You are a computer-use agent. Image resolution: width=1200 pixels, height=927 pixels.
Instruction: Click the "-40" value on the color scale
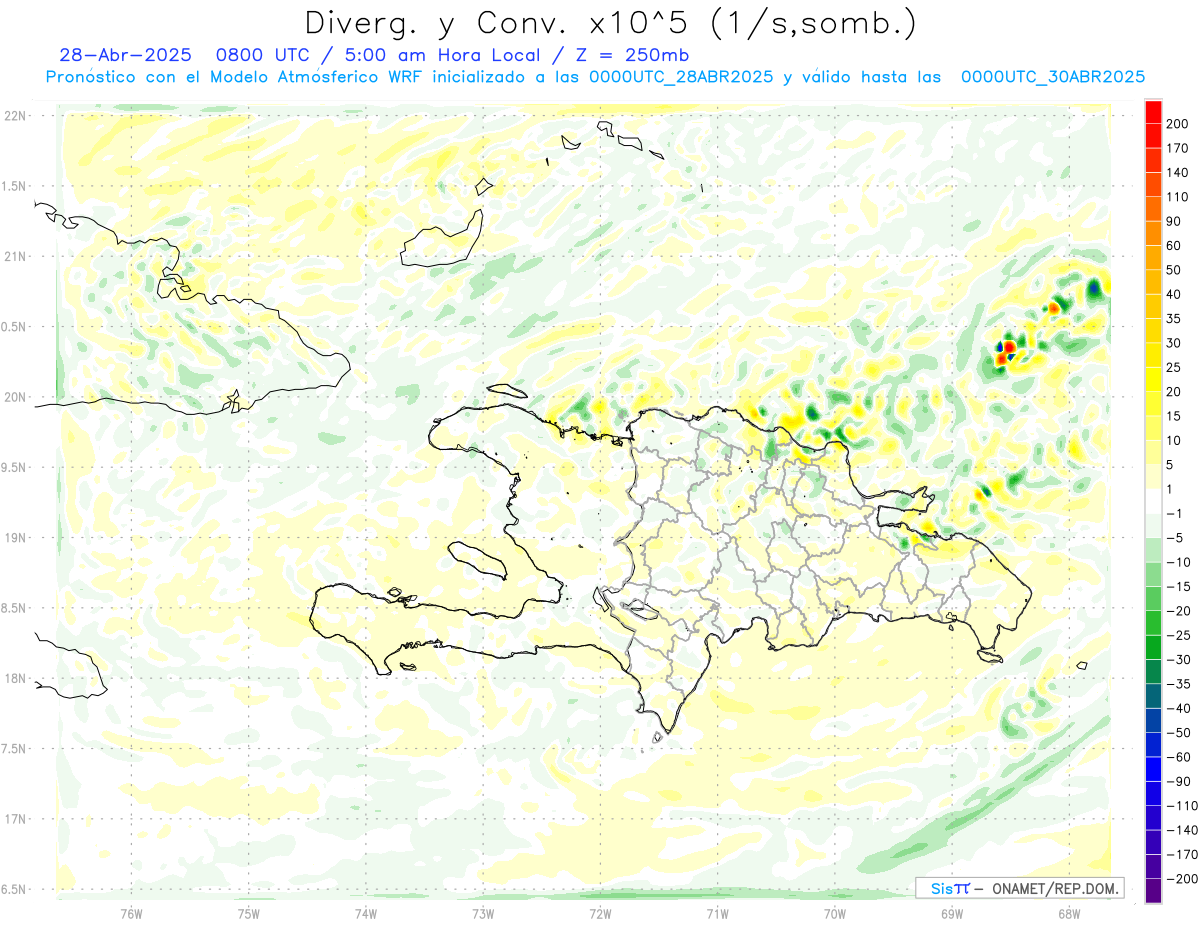pos(1180,709)
